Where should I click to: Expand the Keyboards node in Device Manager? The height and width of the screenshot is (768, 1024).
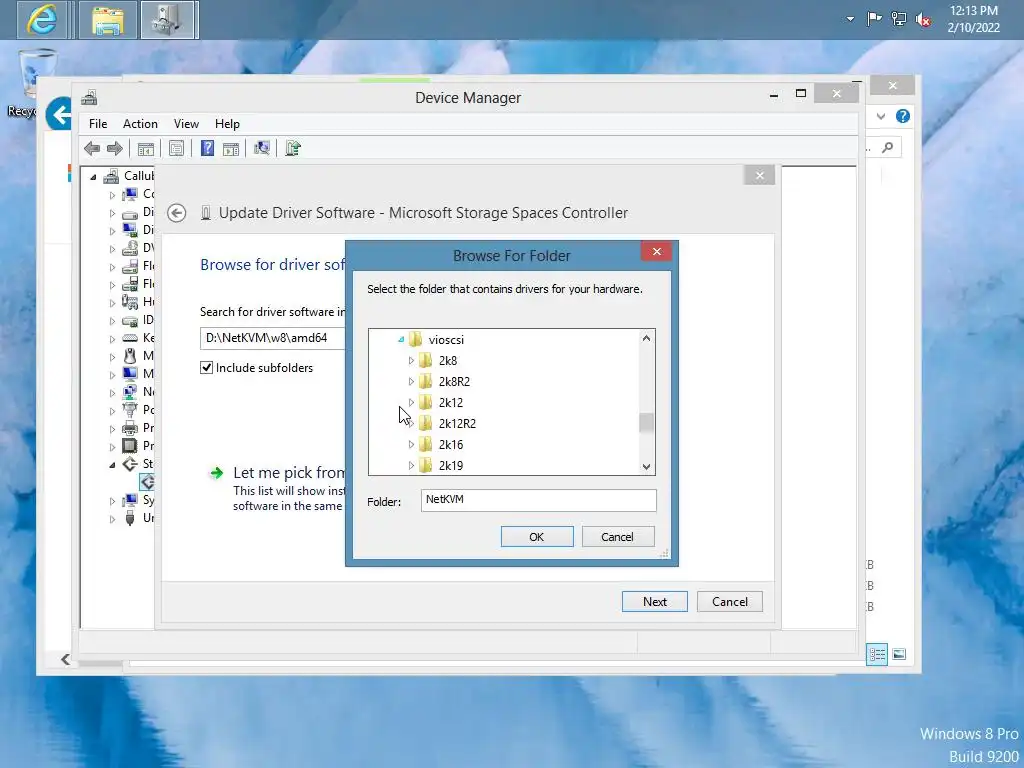coord(112,339)
